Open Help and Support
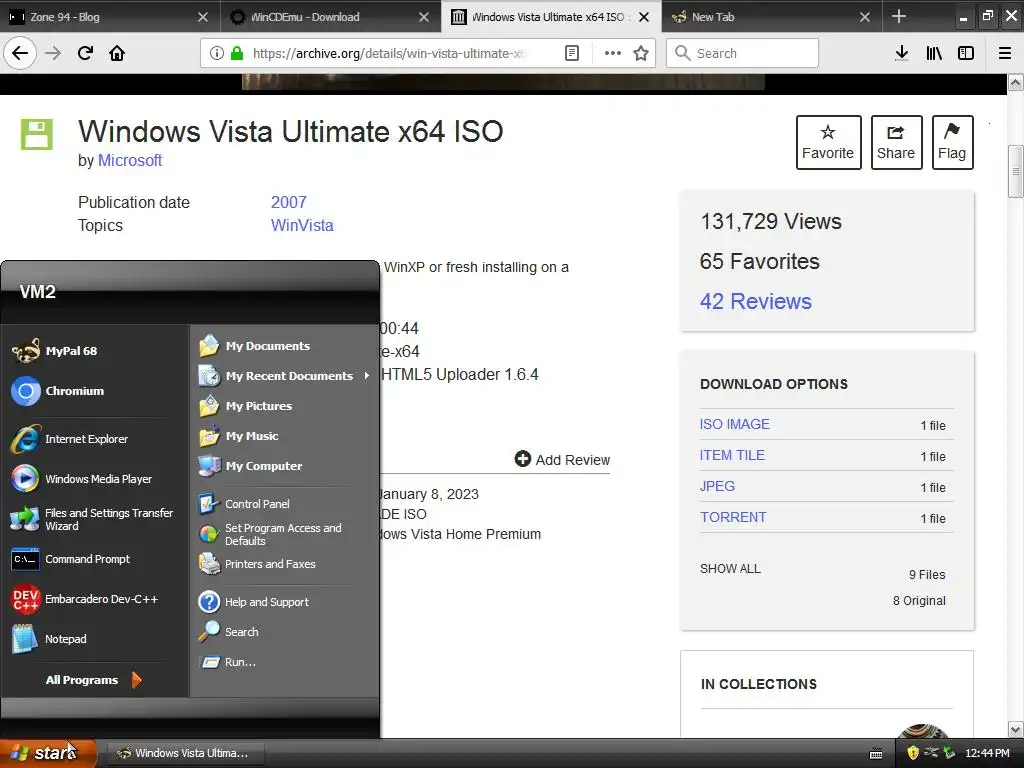 tap(254, 601)
